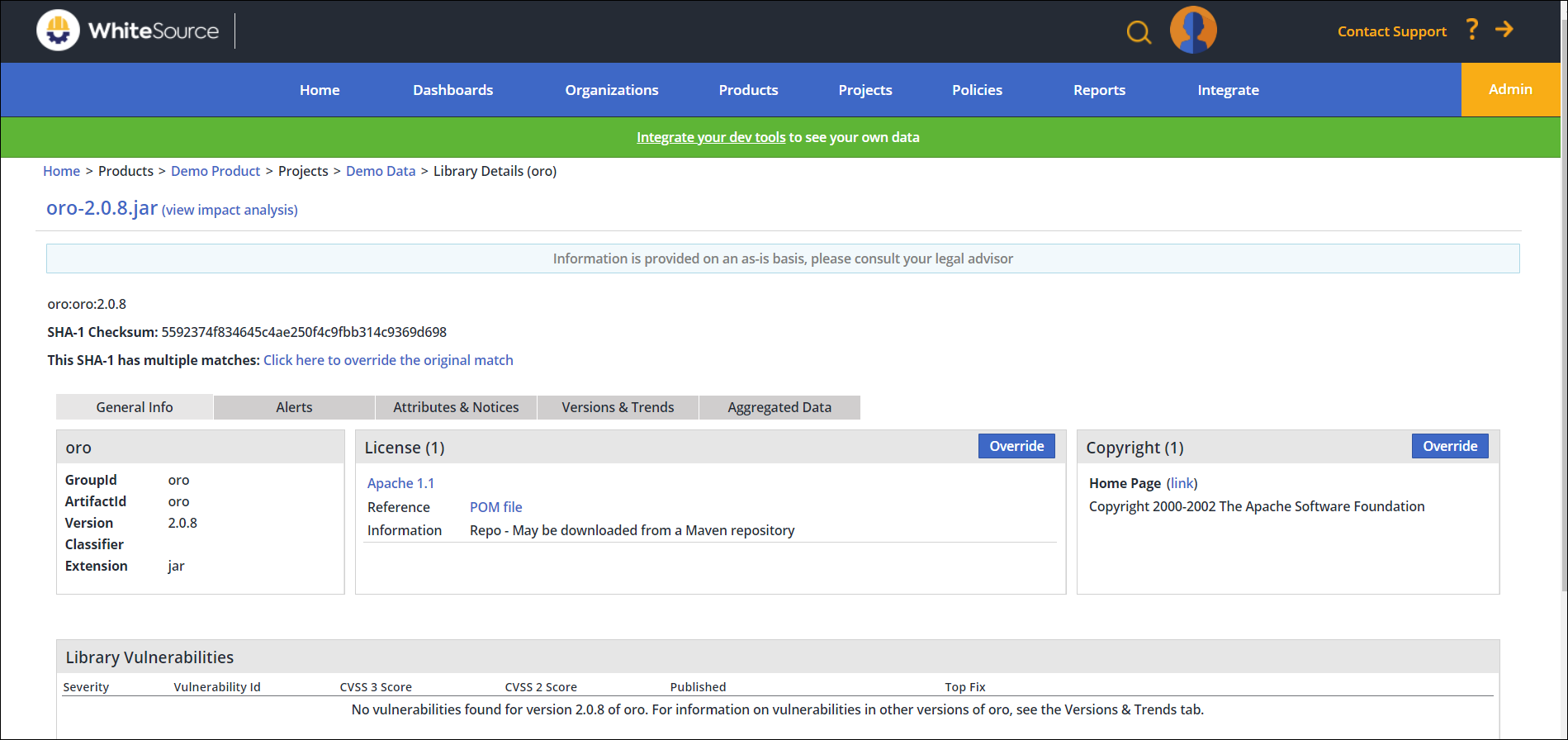Switch to the Alerts tab

294,407
